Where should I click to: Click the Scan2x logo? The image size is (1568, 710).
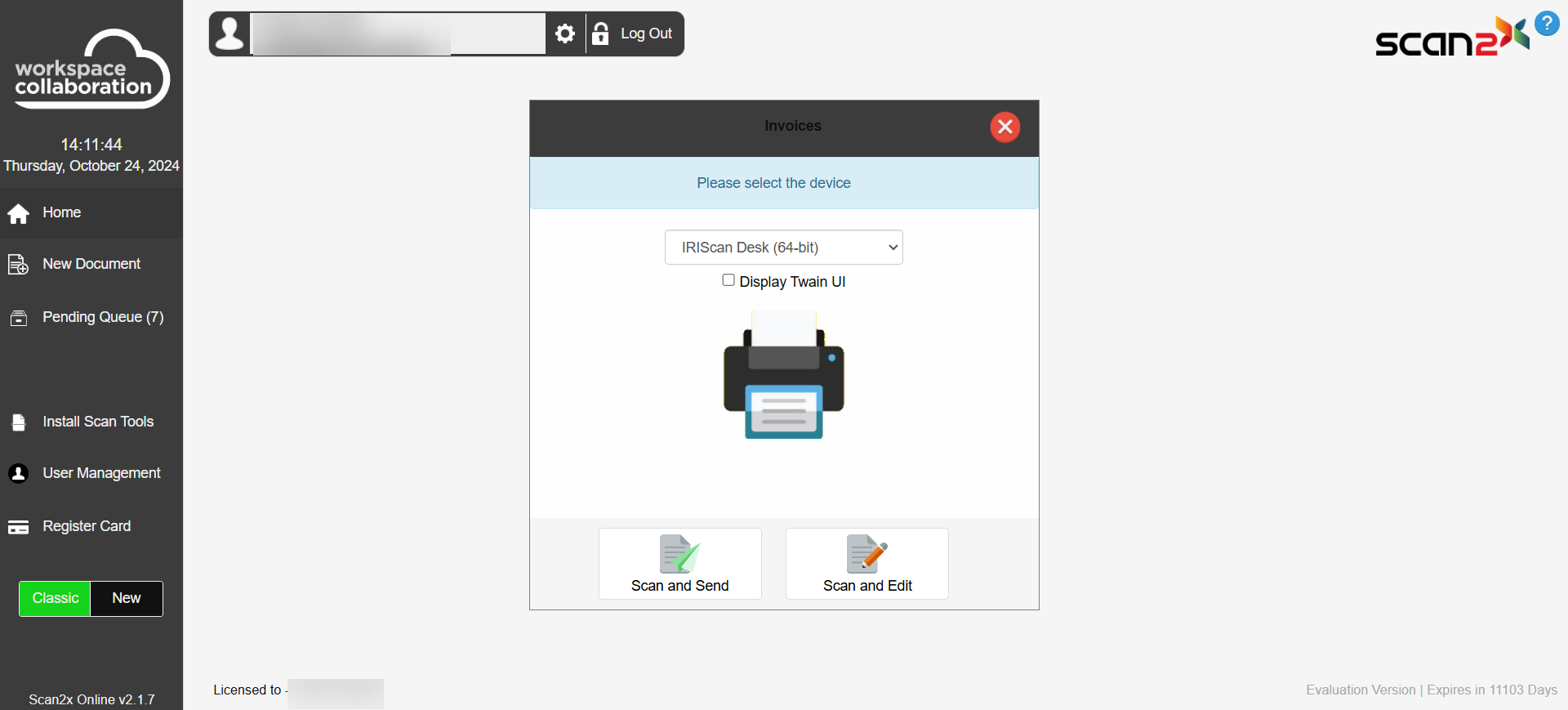point(1450,38)
